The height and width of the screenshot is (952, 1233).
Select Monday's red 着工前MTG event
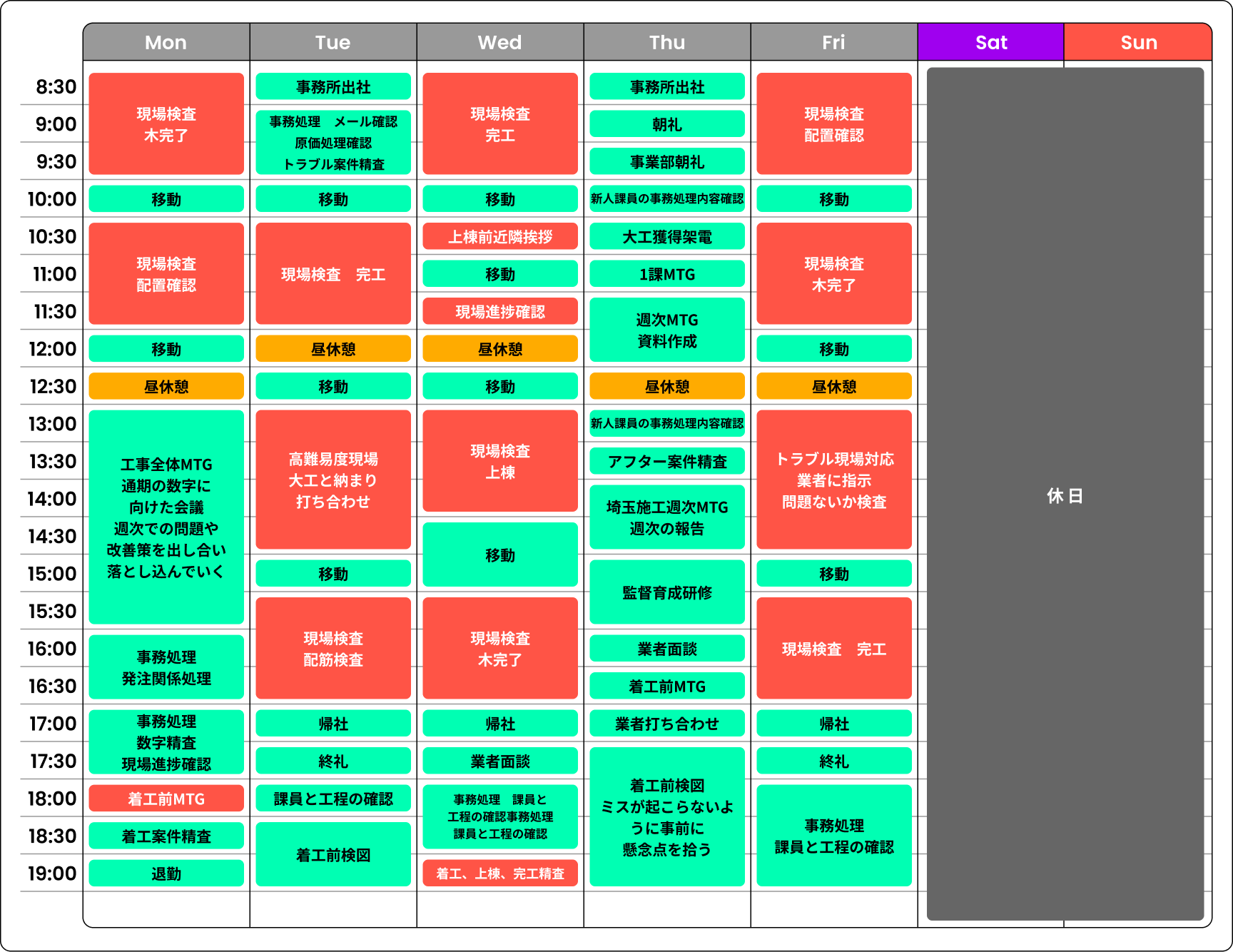166,799
